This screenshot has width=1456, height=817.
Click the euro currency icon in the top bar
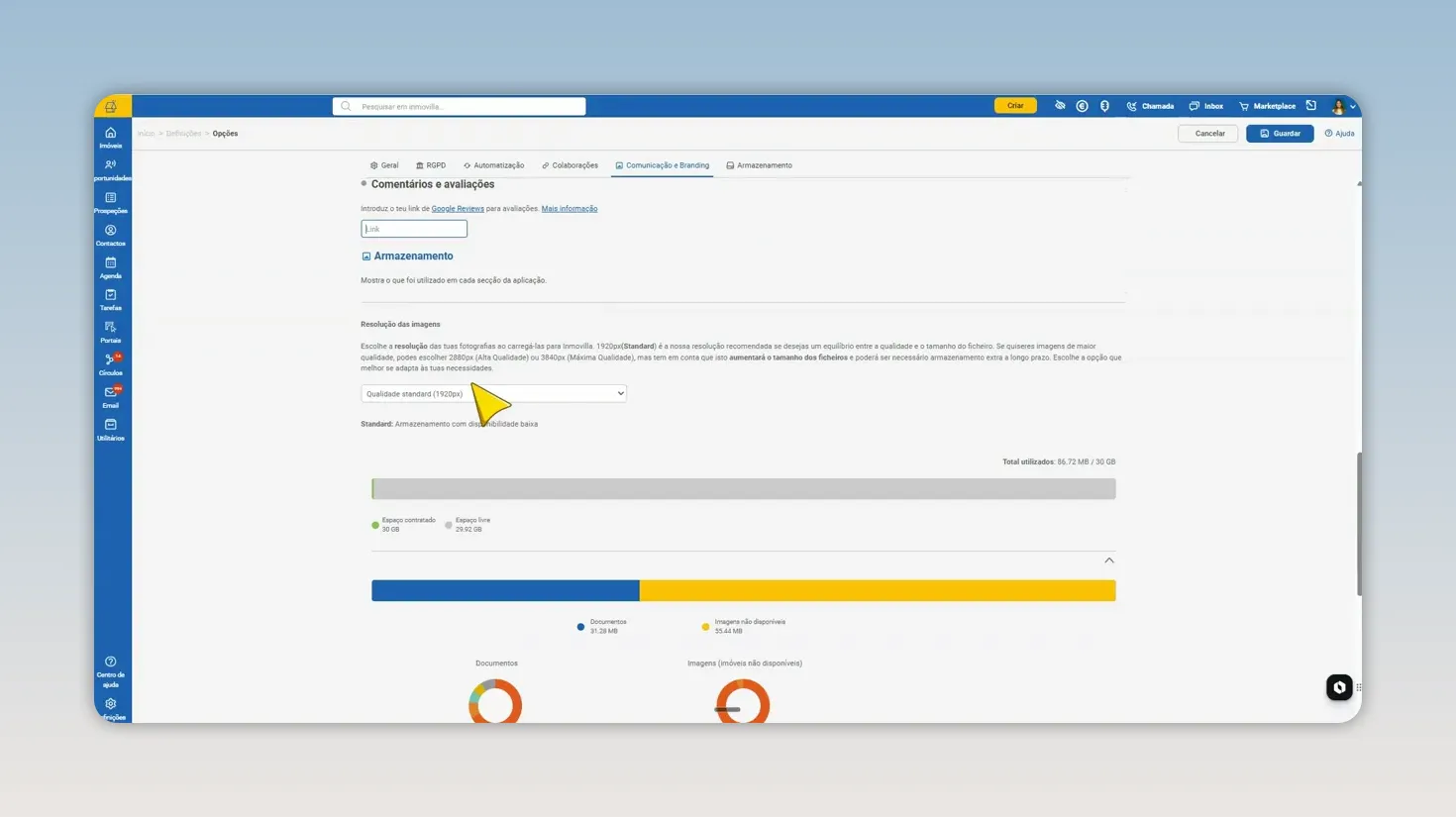tap(1082, 106)
